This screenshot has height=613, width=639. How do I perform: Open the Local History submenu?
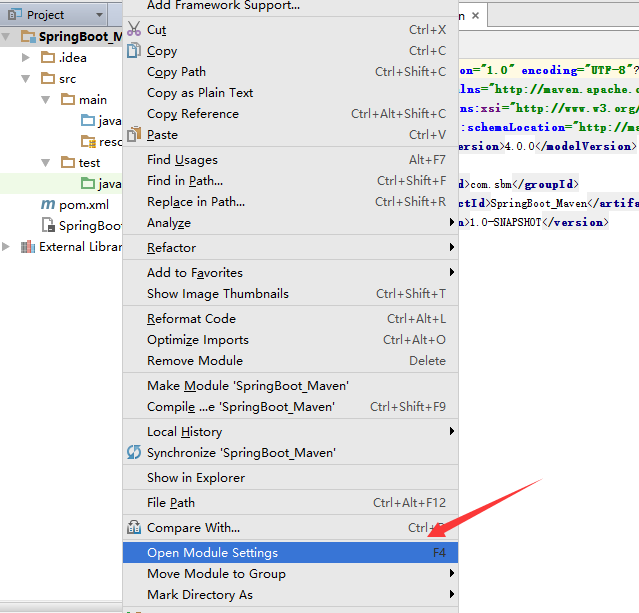point(290,431)
